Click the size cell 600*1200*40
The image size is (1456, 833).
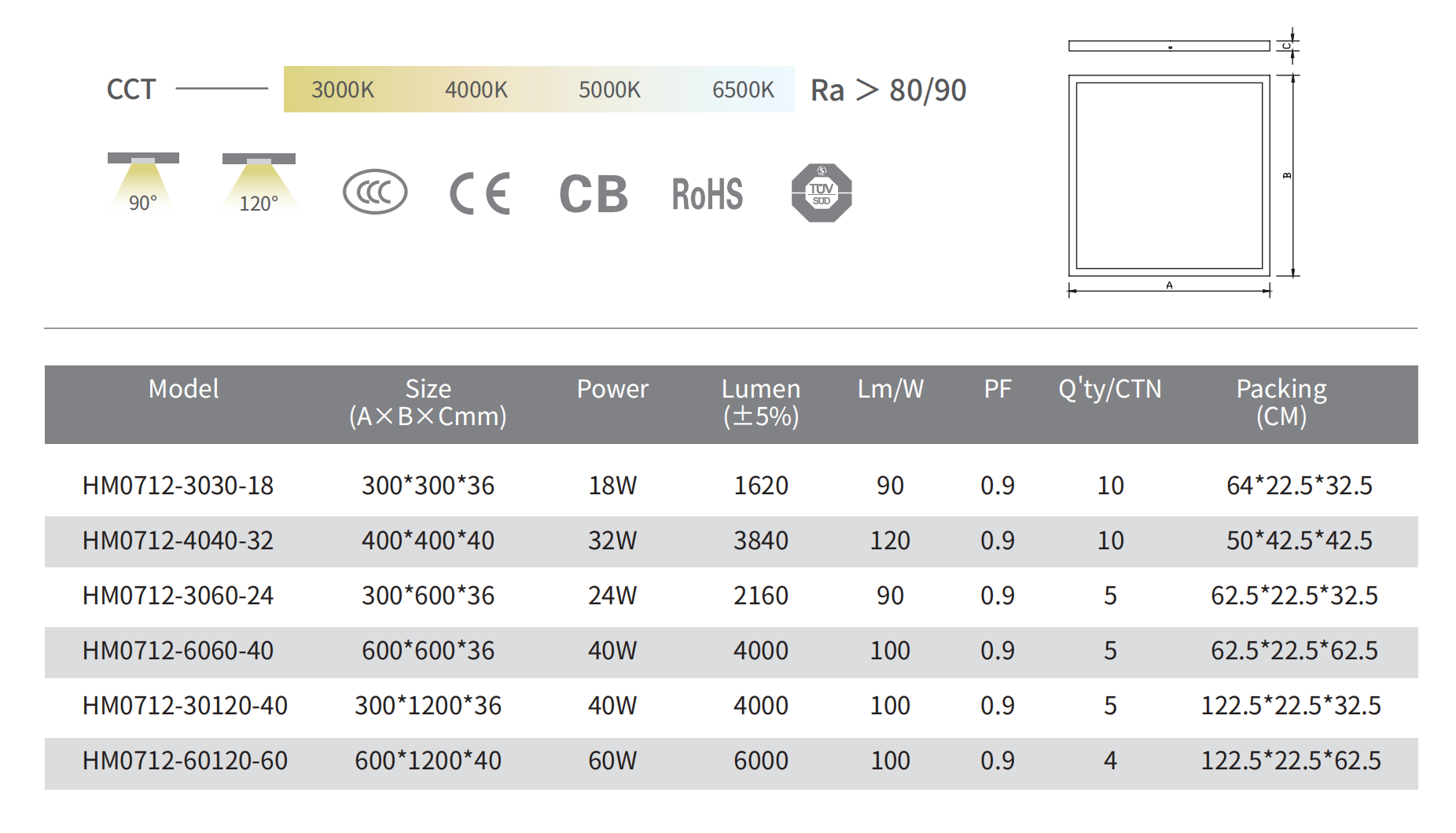[428, 761]
